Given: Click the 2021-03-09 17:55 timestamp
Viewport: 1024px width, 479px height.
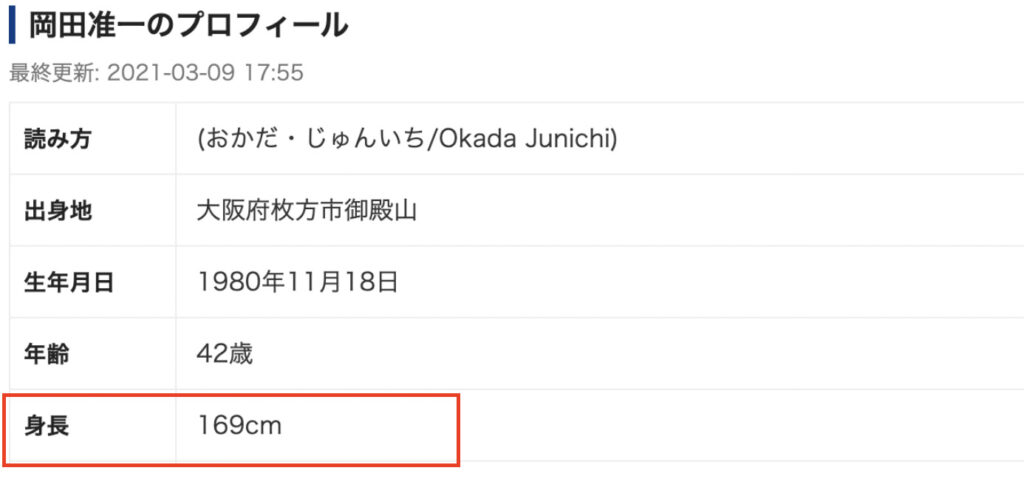Looking at the screenshot, I should click(205, 73).
